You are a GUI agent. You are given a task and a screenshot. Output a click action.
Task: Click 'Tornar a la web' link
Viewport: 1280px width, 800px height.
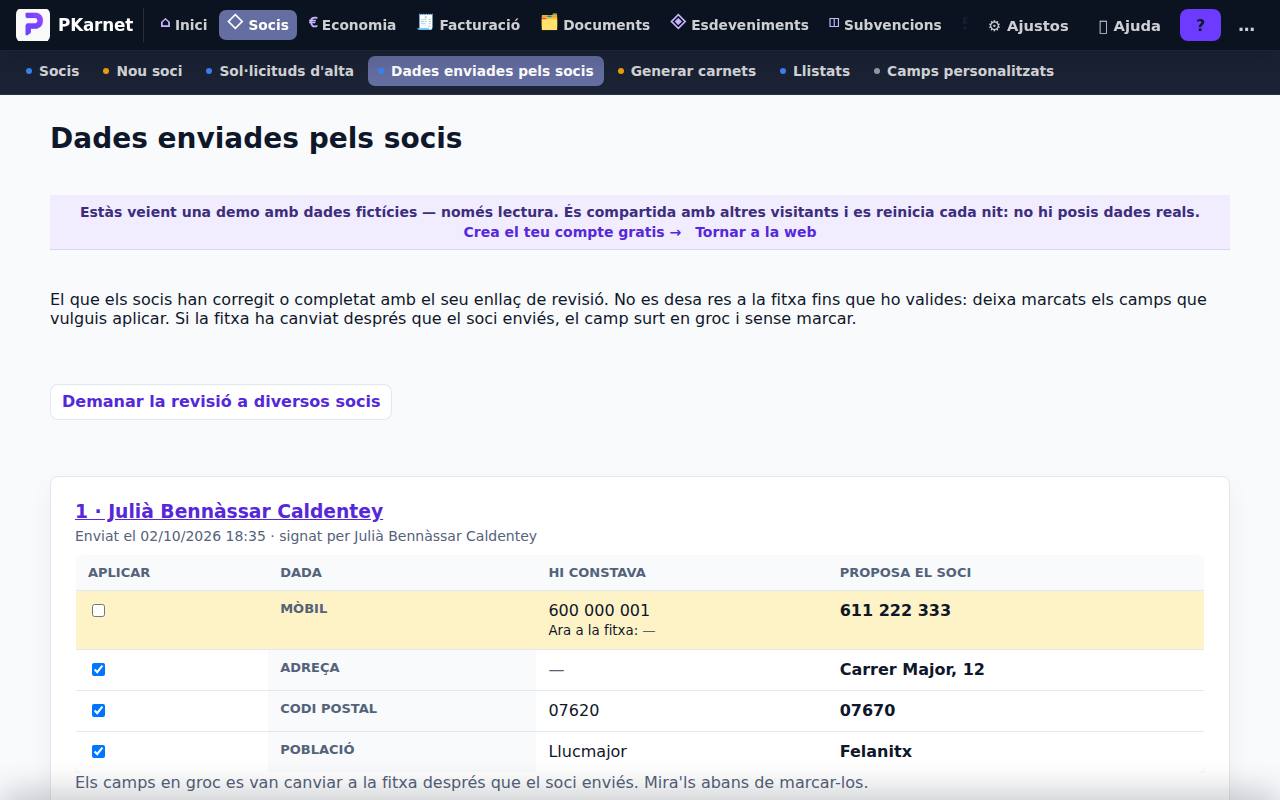756,232
